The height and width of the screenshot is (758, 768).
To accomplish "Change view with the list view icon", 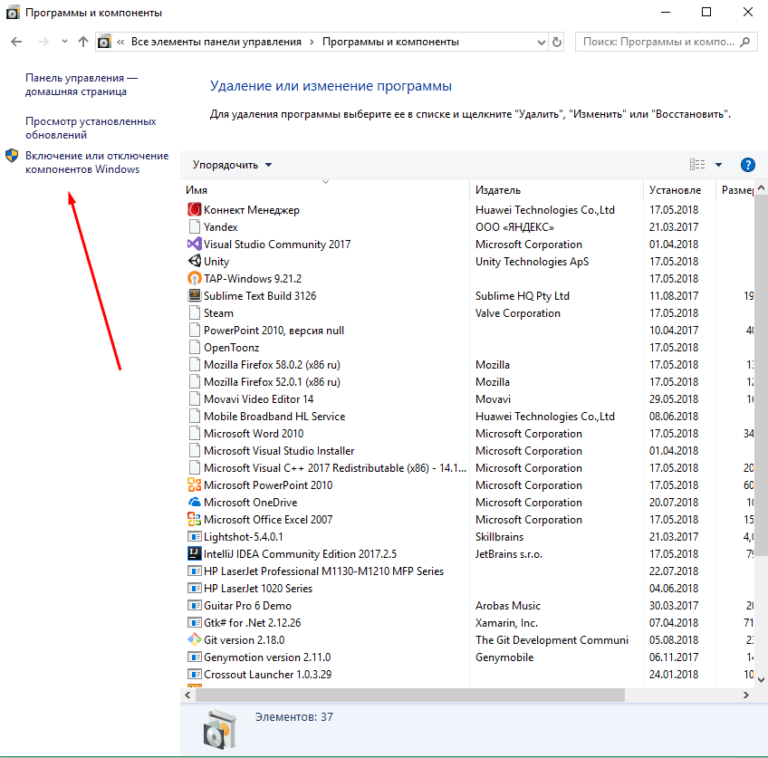I will pos(697,165).
